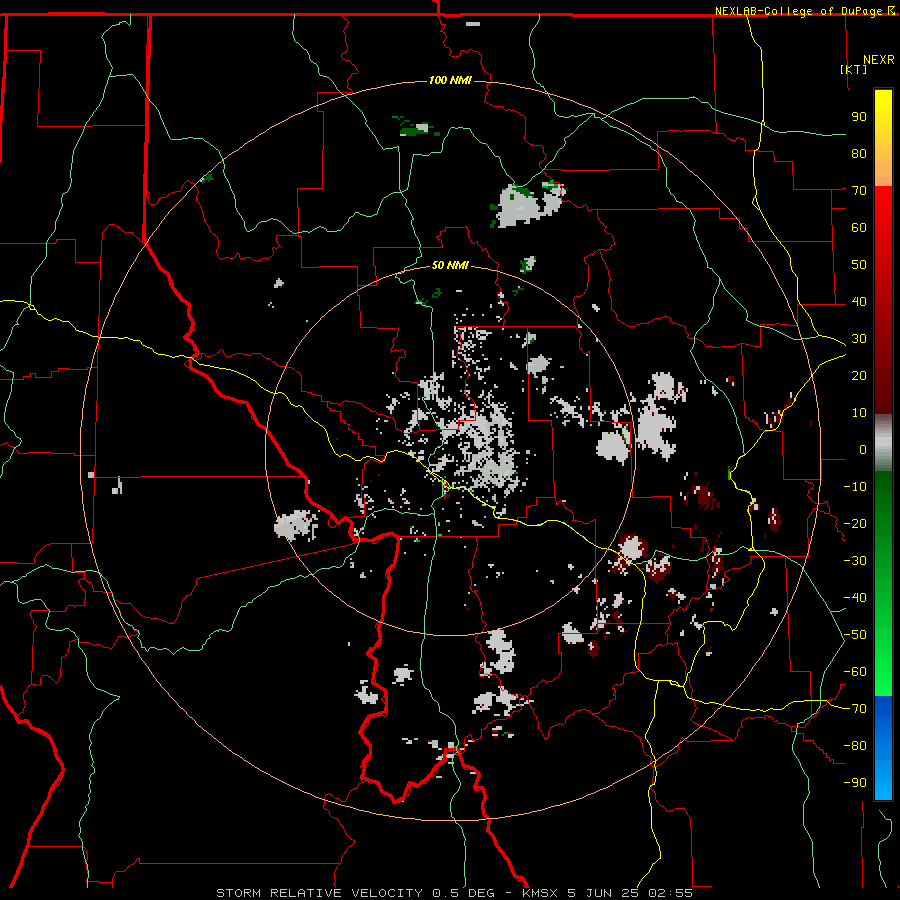The image size is (900, 900).
Task: Select the -30 scale value
Action: (x=855, y=561)
